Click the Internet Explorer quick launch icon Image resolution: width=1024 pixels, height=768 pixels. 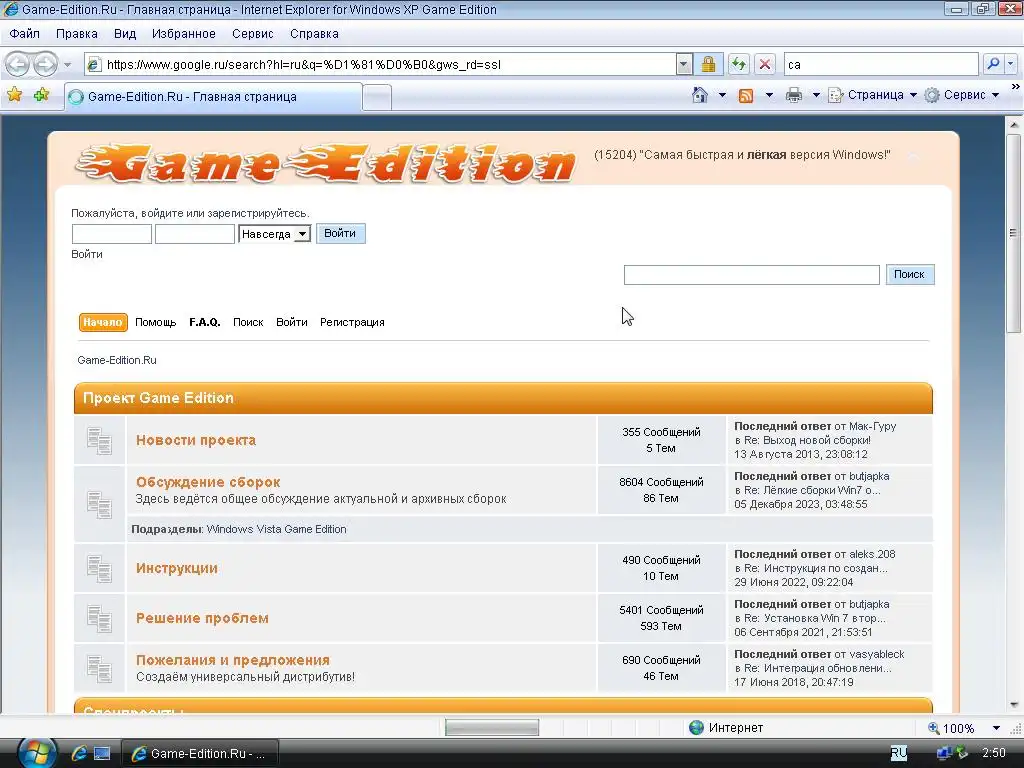coord(79,754)
